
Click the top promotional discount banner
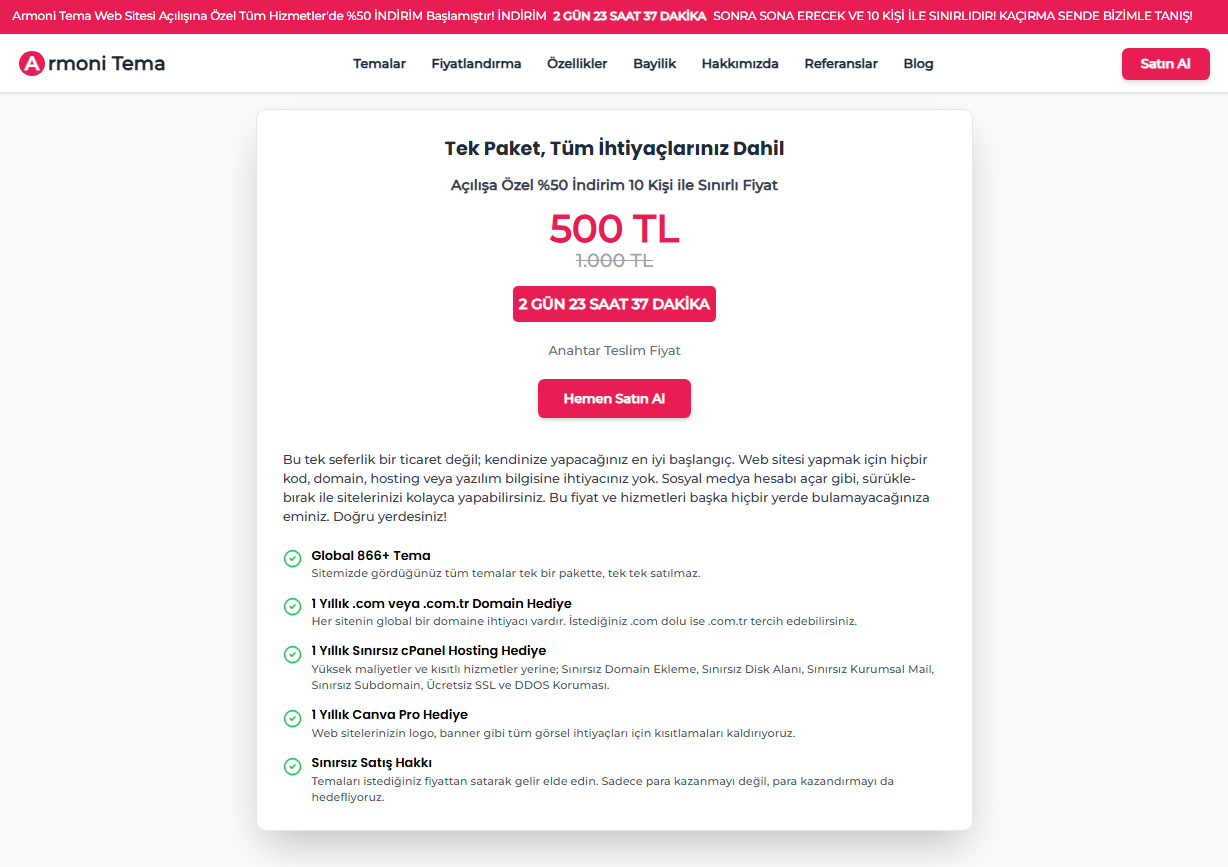click(614, 17)
